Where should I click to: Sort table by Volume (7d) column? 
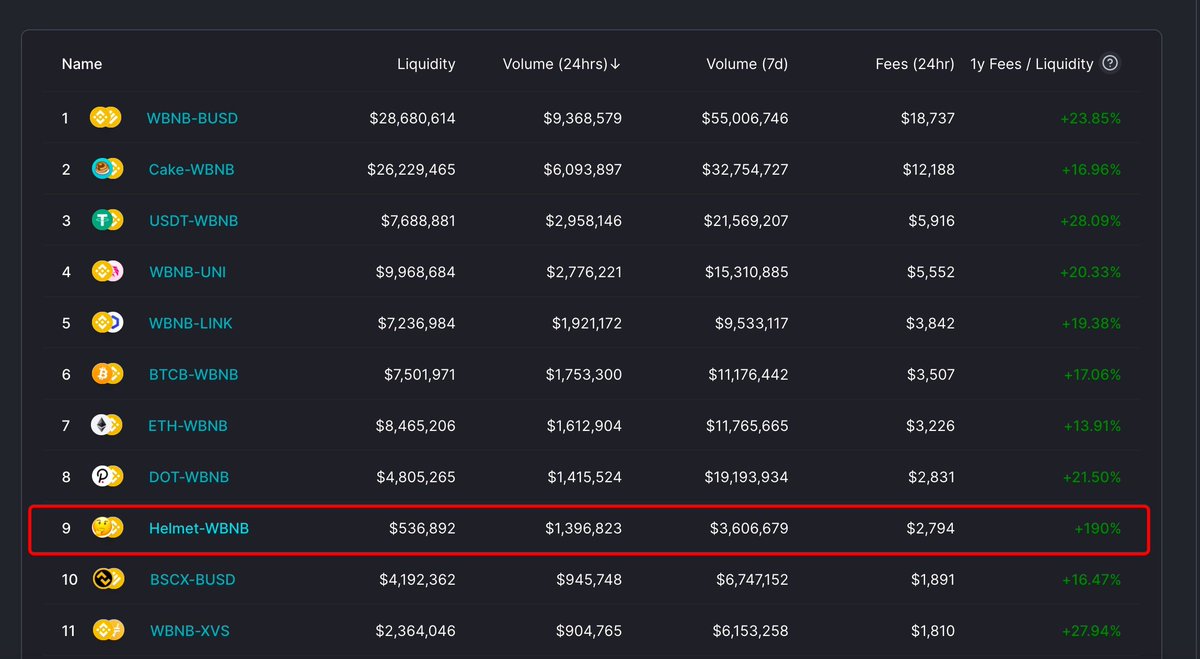pyautogui.click(x=747, y=64)
